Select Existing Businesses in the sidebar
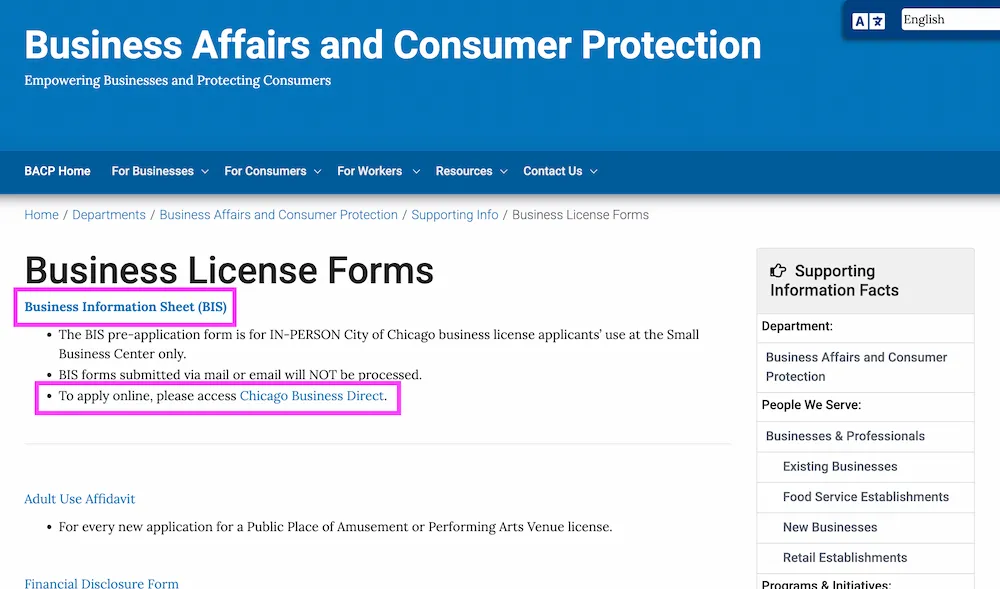1000x589 pixels. pyautogui.click(x=841, y=466)
